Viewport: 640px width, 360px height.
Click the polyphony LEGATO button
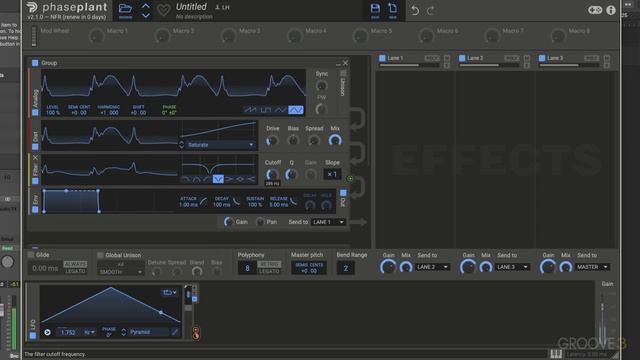[x=269, y=271]
